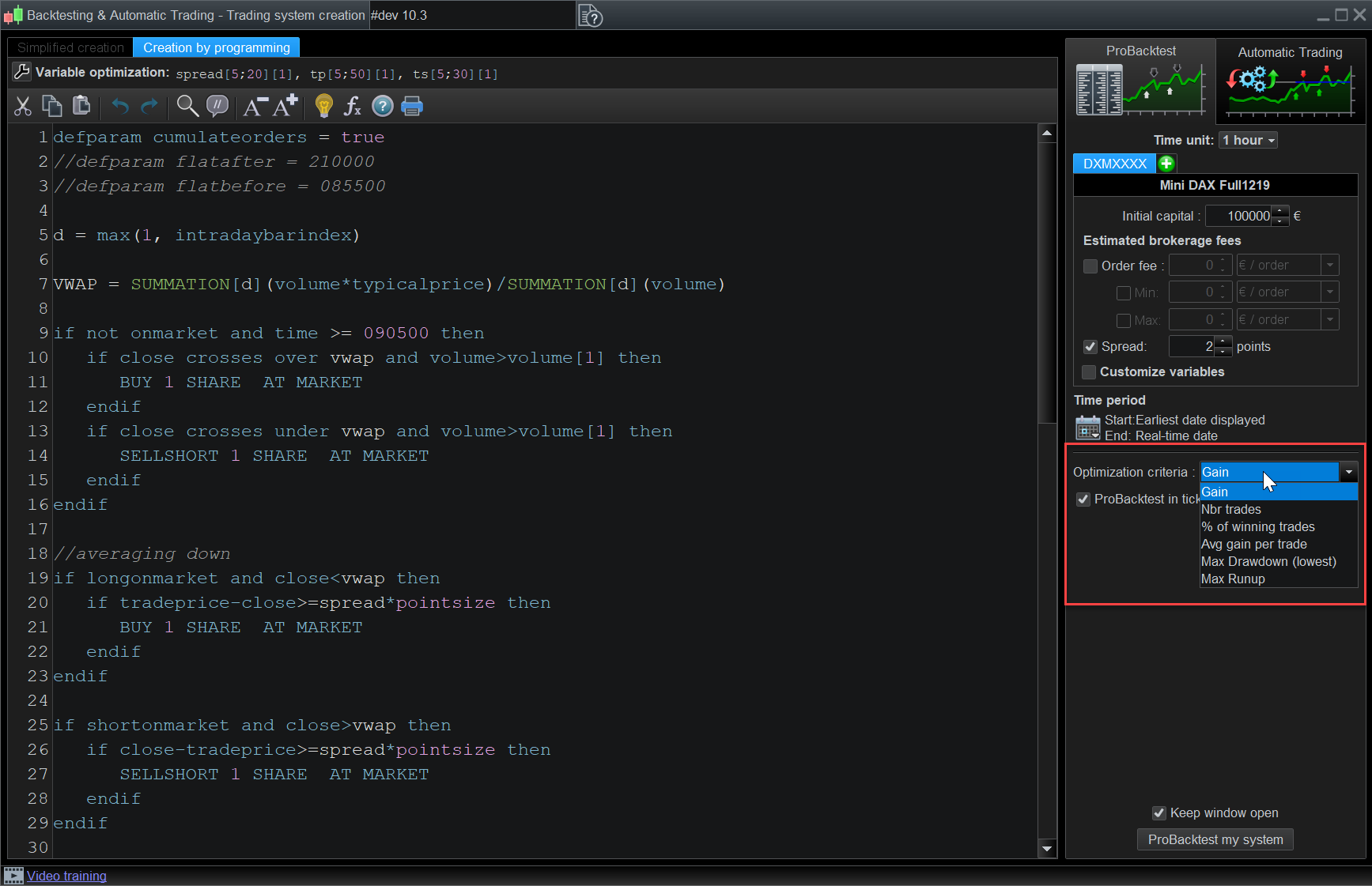Click the search magnifier icon
This screenshot has height=886, width=1372.
pos(187,106)
